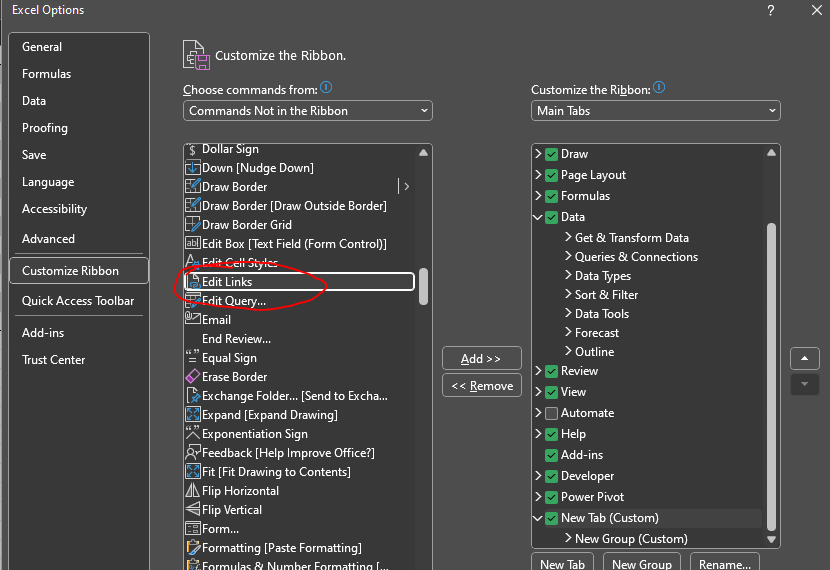The image size is (830, 570).
Task: Expand the Get & Transform Data group
Action: pyautogui.click(x=568, y=237)
